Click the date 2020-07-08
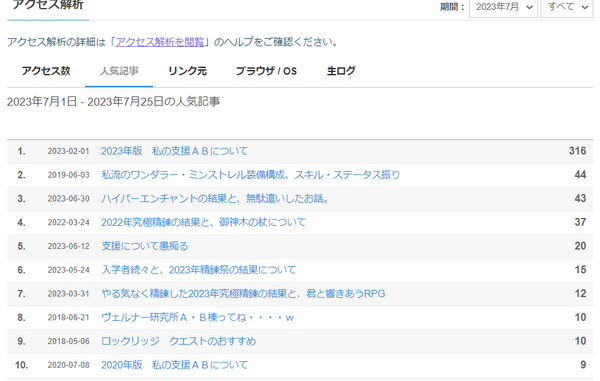The image size is (600, 381). (68, 365)
